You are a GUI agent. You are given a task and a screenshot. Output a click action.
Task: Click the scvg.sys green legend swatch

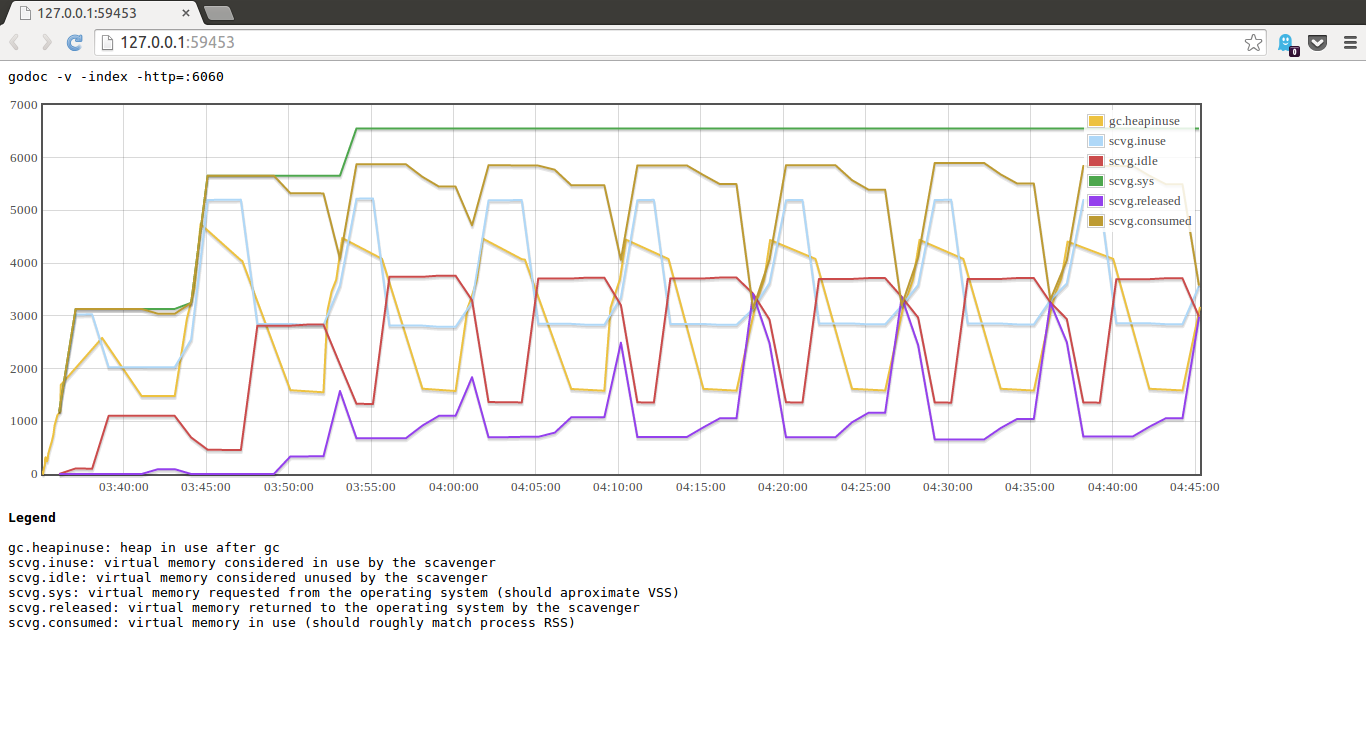[x=1096, y=181]
